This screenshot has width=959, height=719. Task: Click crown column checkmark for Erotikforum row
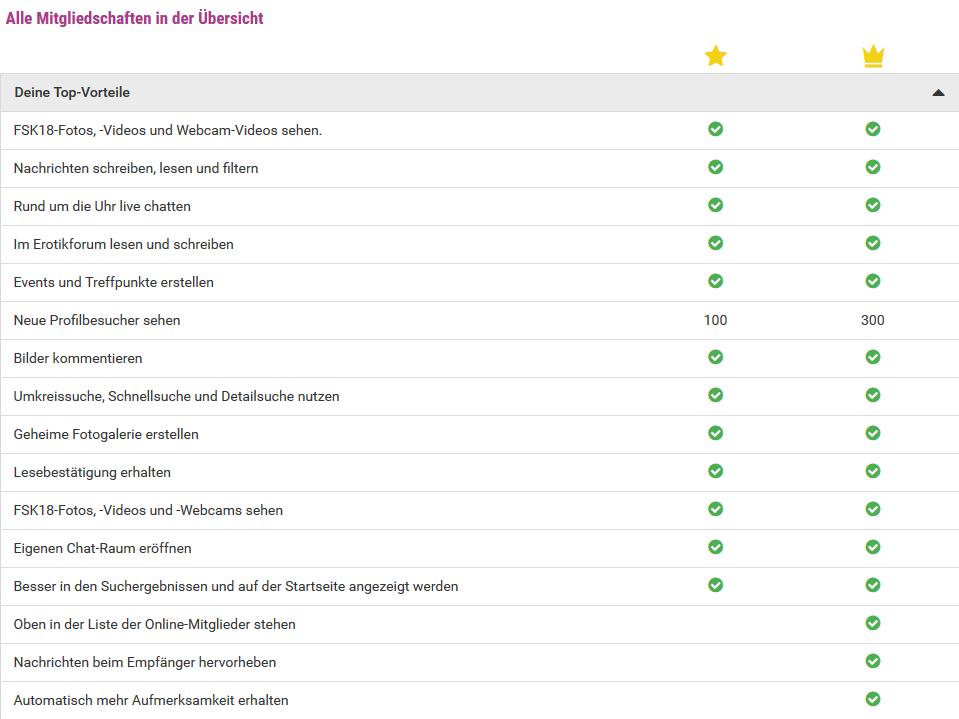(x=873, y=243)
